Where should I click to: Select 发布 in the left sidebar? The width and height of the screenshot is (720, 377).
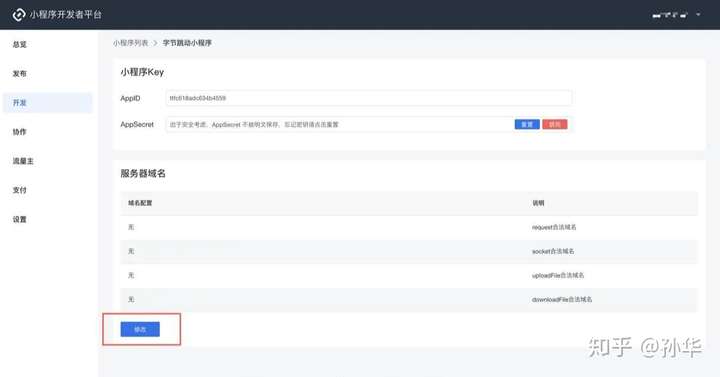coord(20,73)
